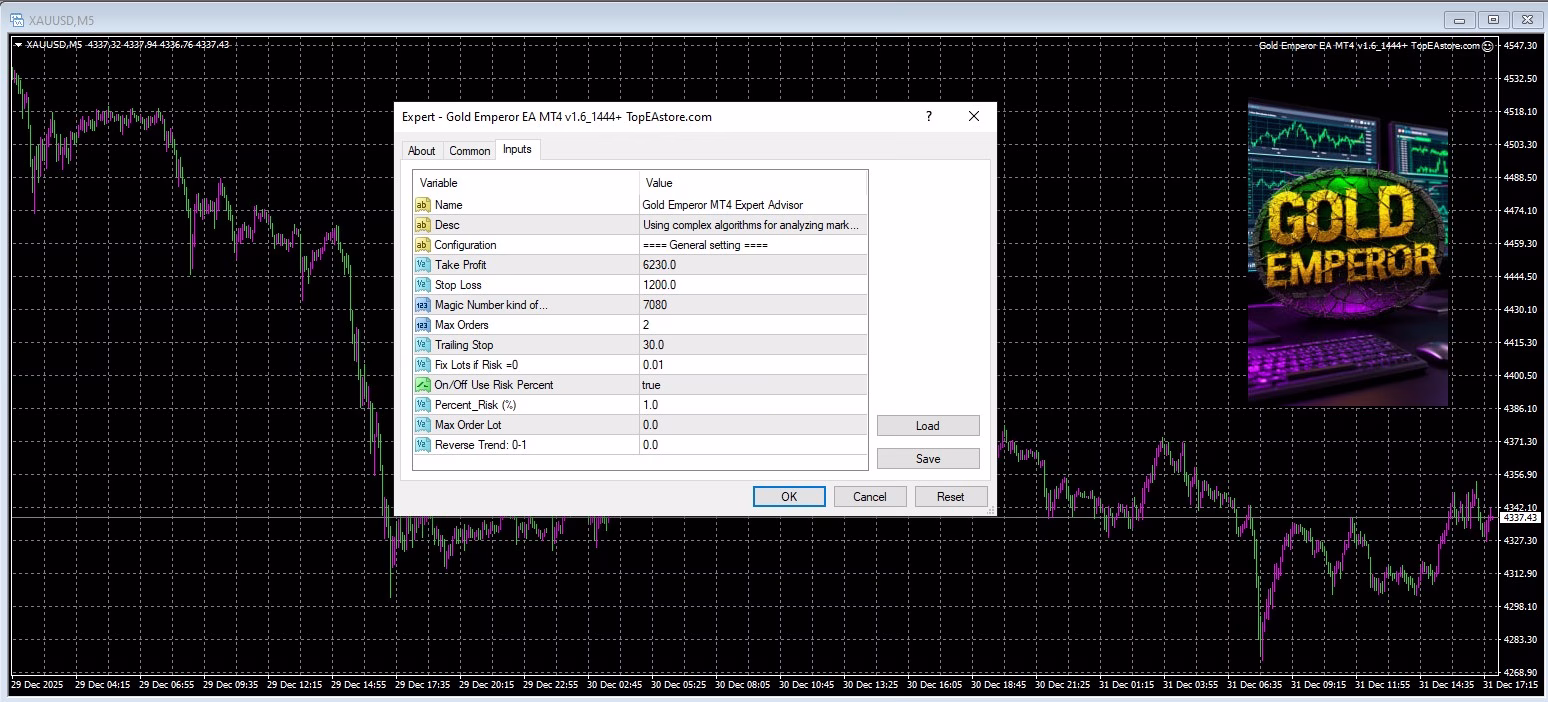
Task: Click the Stop Loss variable name
Action: click(x=458, y=285)
